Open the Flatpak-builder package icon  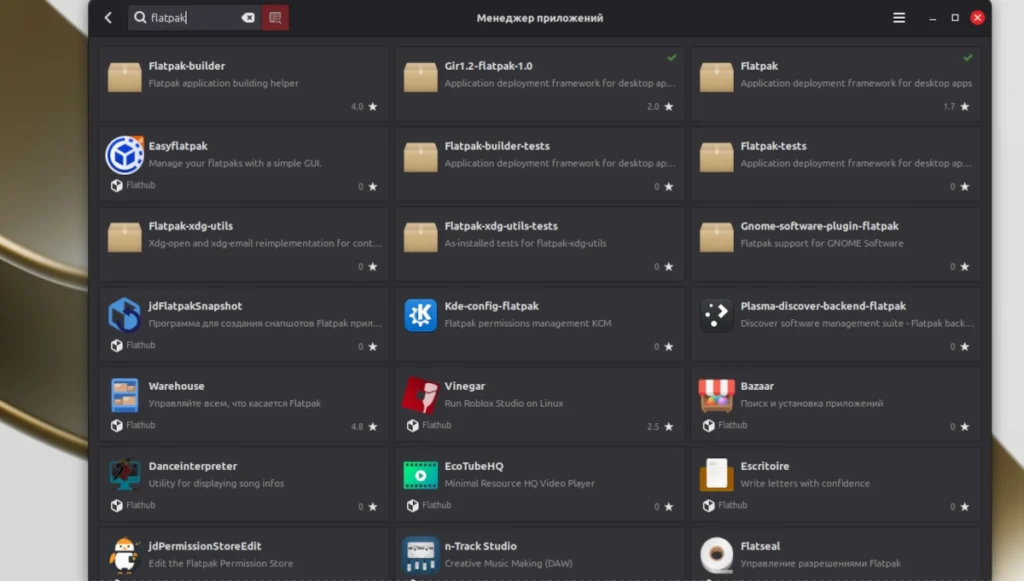[124, 77]
